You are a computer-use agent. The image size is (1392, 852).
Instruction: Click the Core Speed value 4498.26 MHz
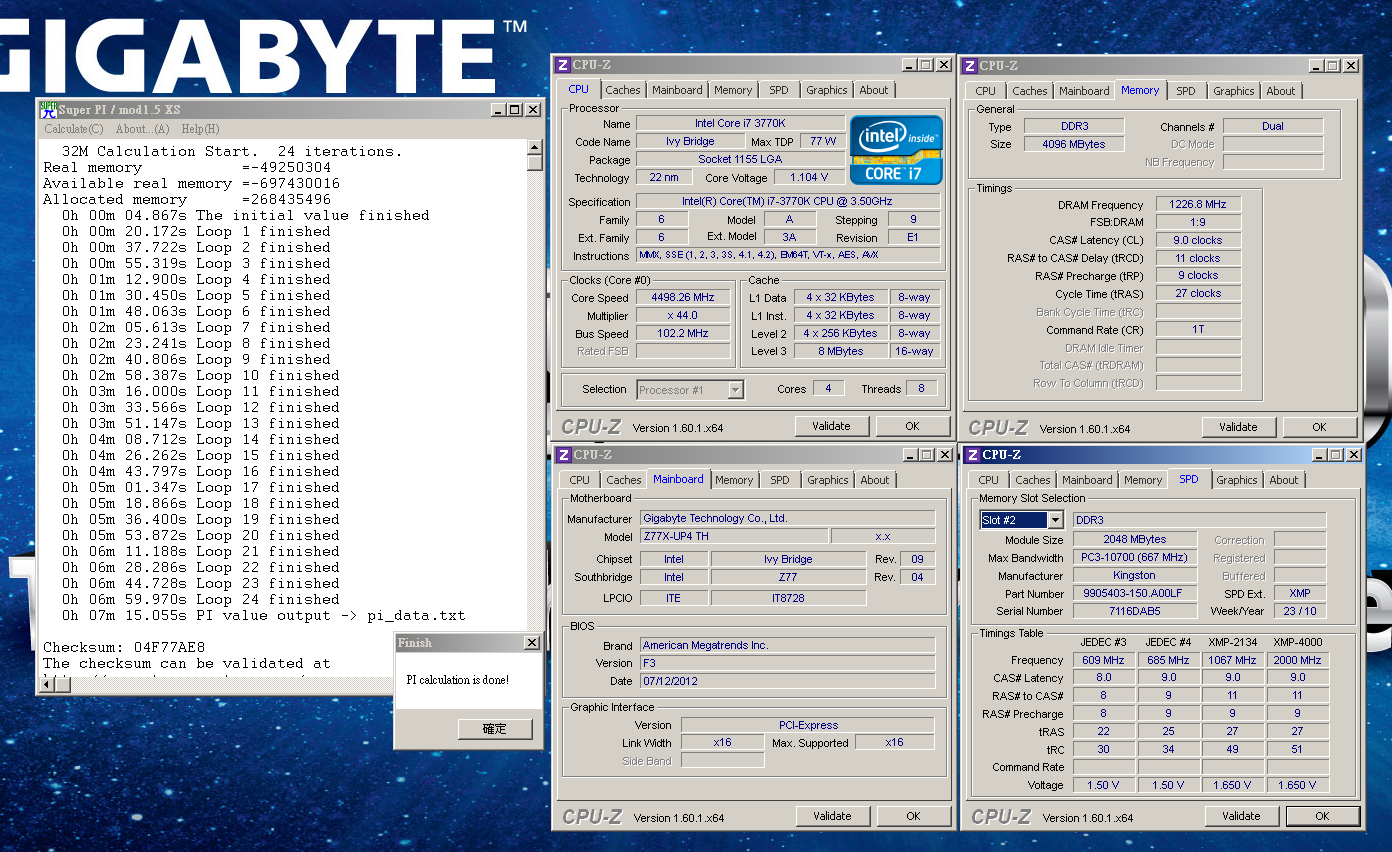[x=683, y=298]
